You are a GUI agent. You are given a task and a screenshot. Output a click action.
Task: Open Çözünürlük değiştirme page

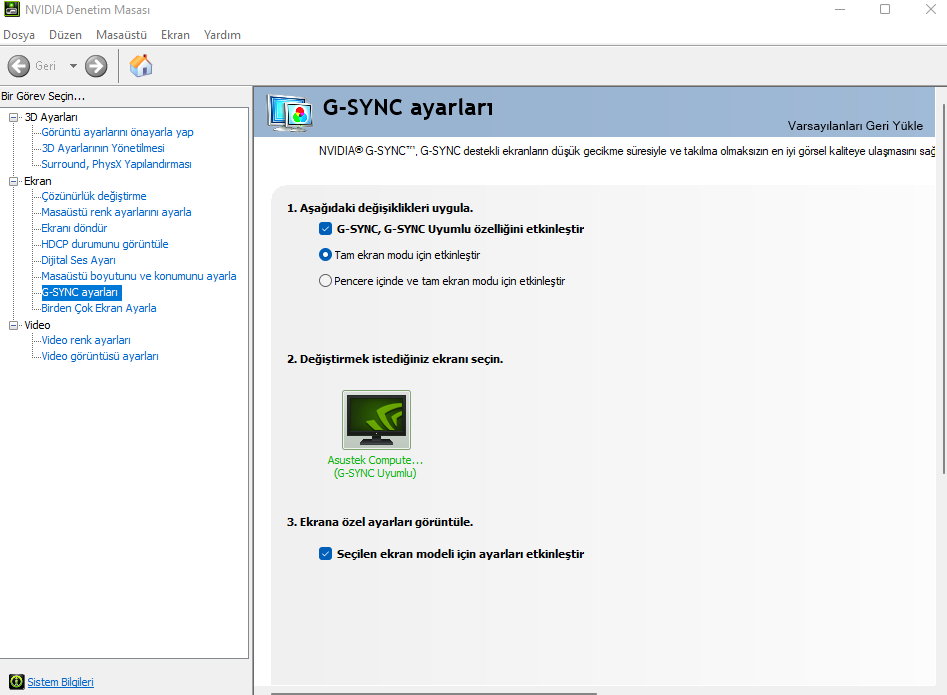click(94, 196)
